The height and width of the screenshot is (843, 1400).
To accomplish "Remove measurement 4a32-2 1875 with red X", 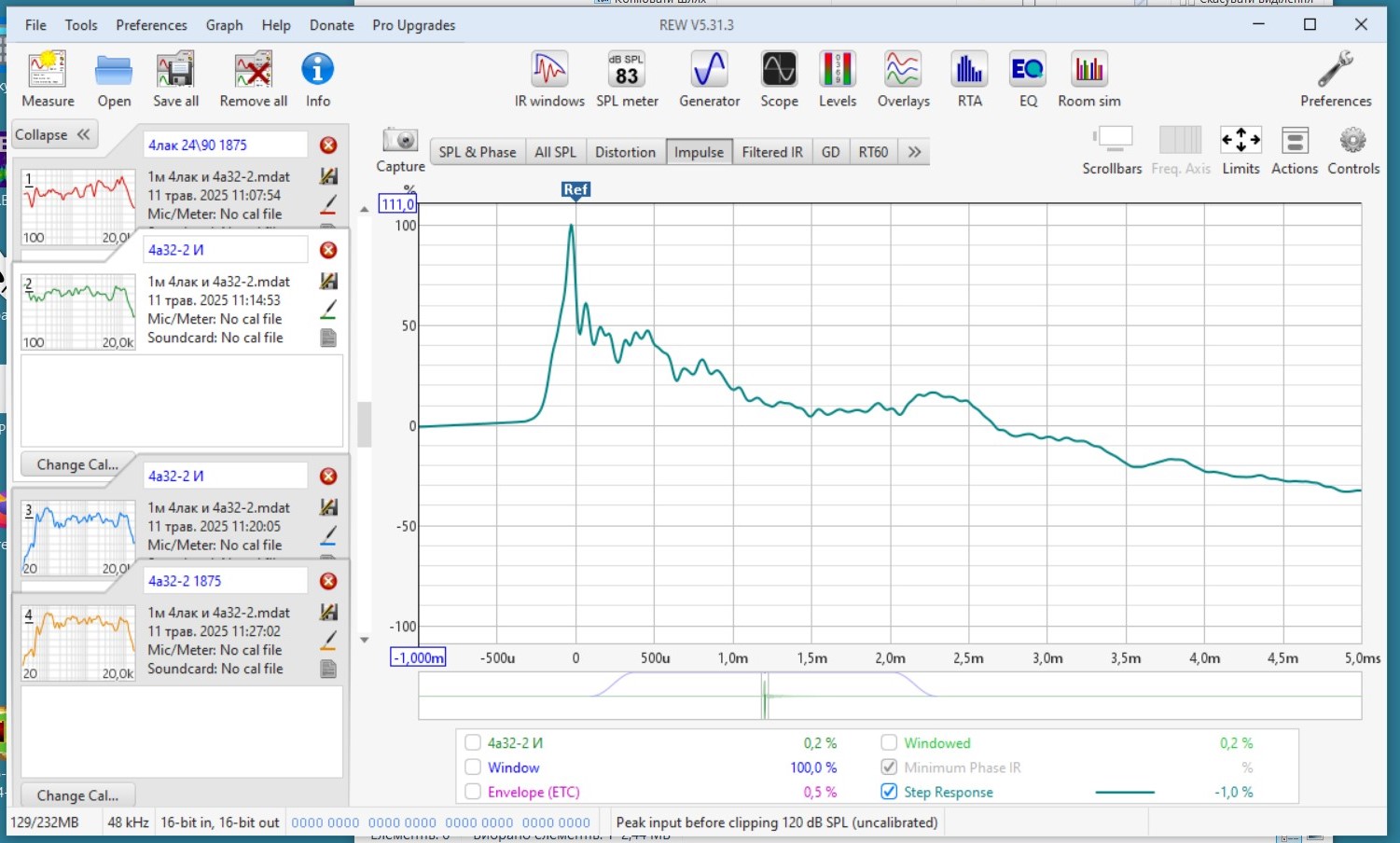I will point(328,581).
